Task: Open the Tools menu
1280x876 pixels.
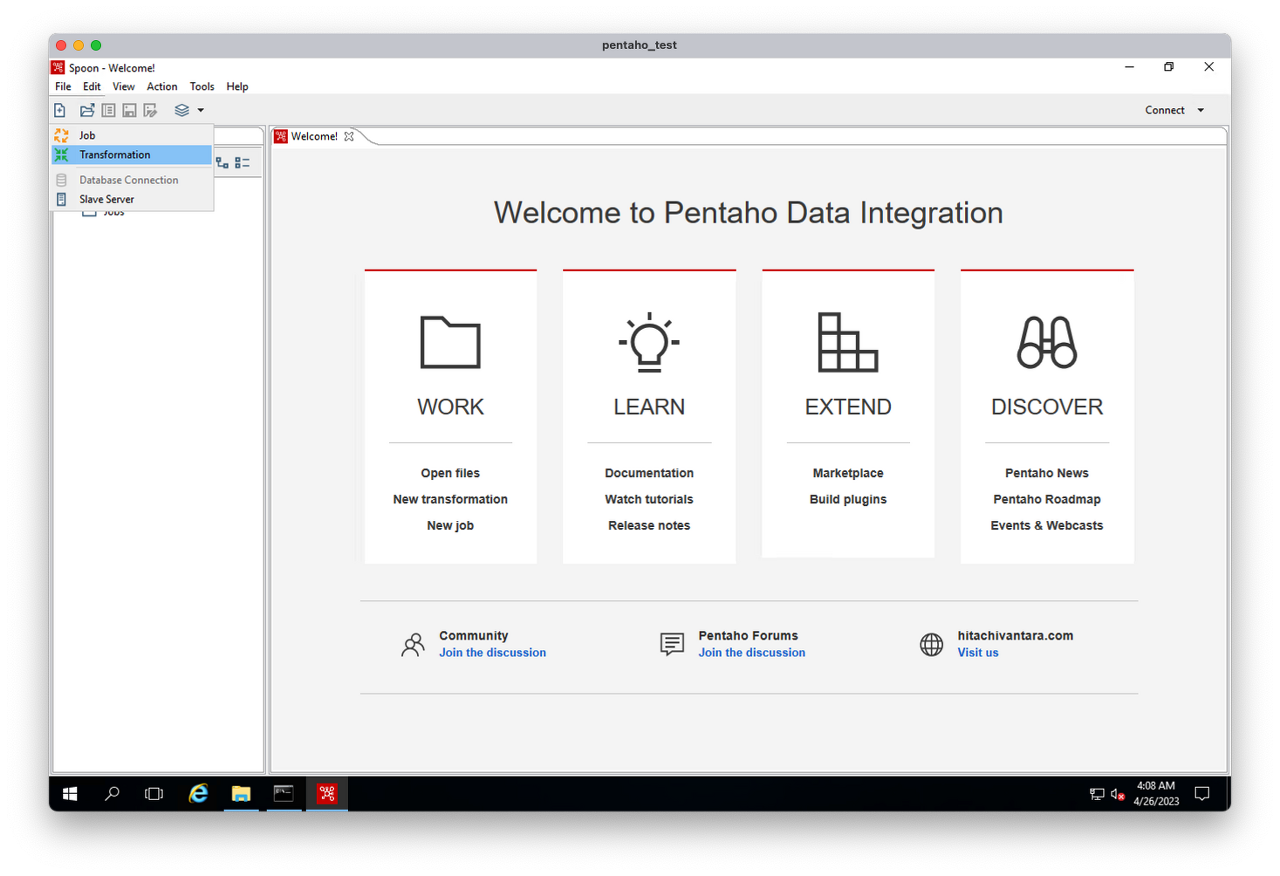Action: coord(202,87)
